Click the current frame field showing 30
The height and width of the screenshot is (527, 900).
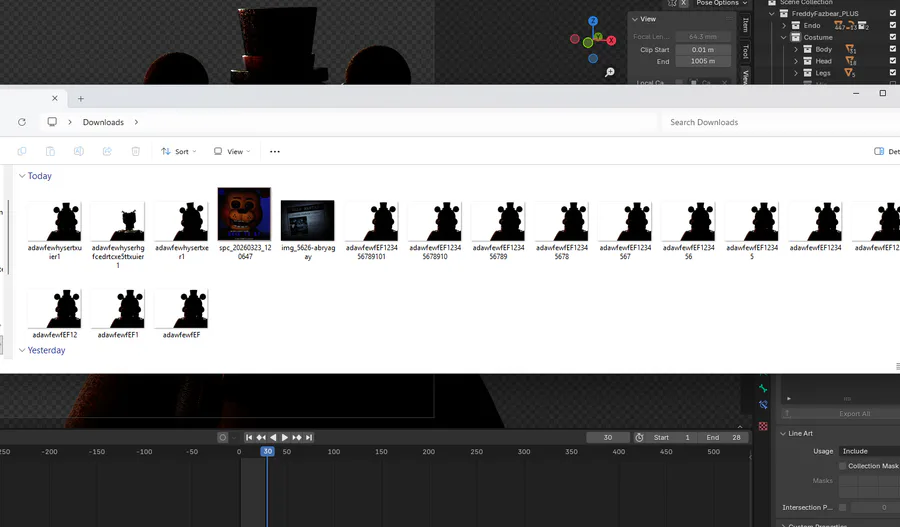608,437
